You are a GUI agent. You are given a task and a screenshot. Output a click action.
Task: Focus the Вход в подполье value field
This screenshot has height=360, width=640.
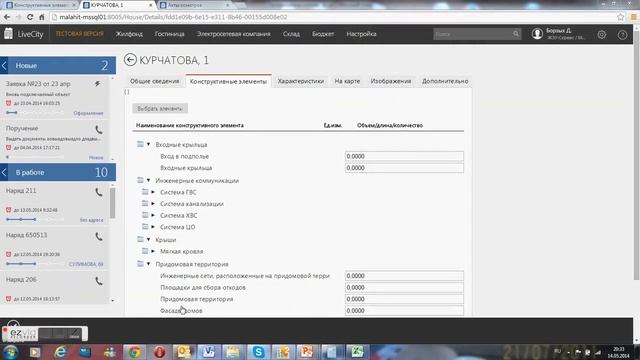tap(404, 156)
